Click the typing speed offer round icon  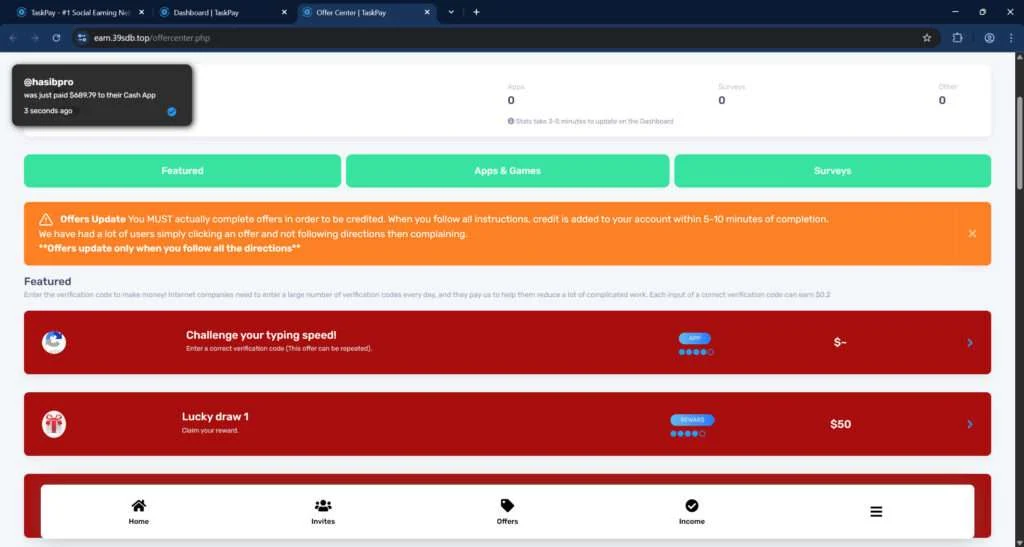54,342
